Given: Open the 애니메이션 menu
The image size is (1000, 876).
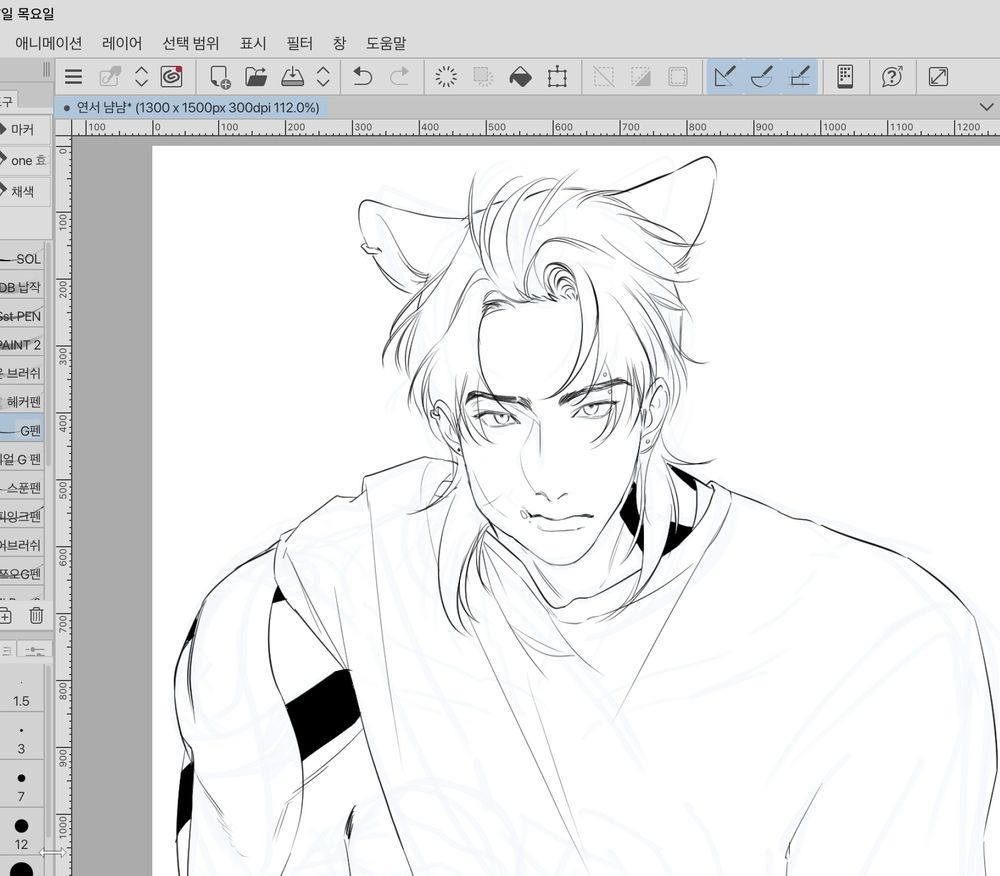Looking at the screenshot, I should coord(48,43).
